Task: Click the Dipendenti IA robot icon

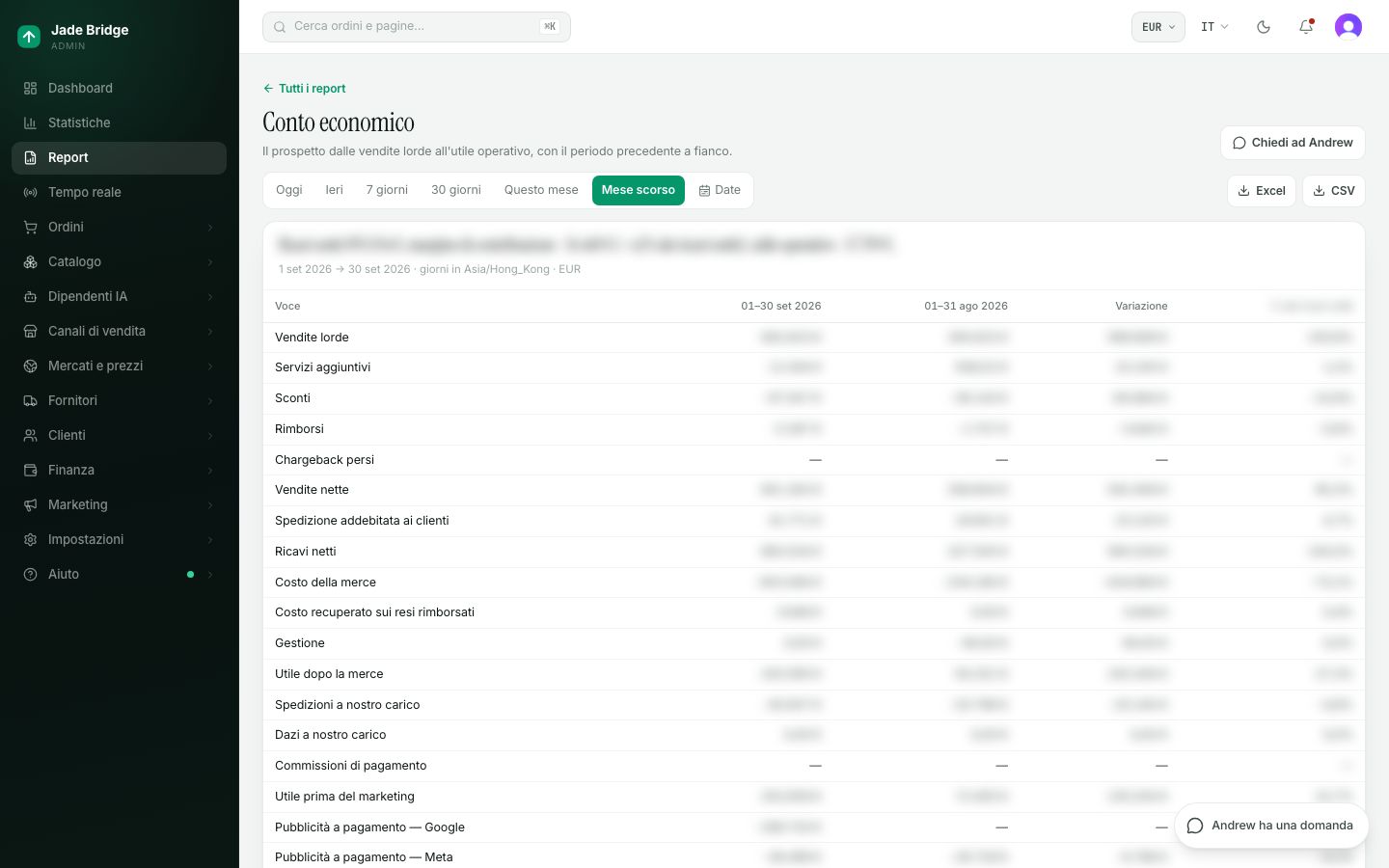Action: click(x=30, y=296)
